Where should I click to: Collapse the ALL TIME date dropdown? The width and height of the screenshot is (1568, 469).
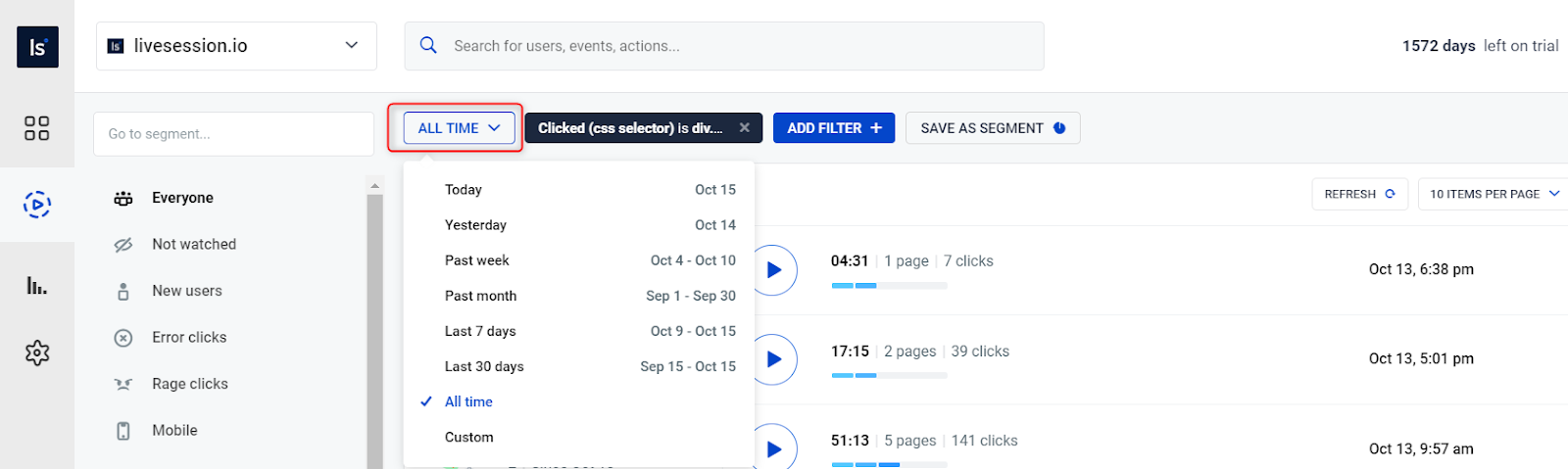click(459, 127)
